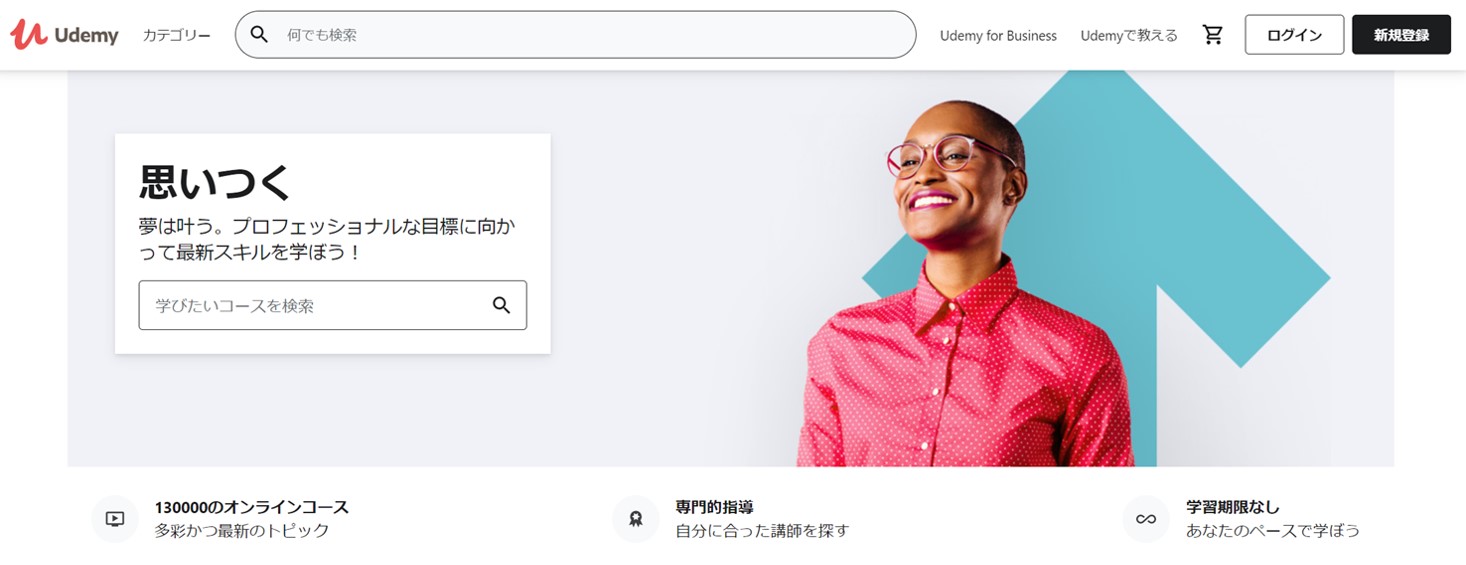This screenshot has width=1466, height=565.
Task: Click the magnifier icon in top search bar
Action: tap(259, 35)
